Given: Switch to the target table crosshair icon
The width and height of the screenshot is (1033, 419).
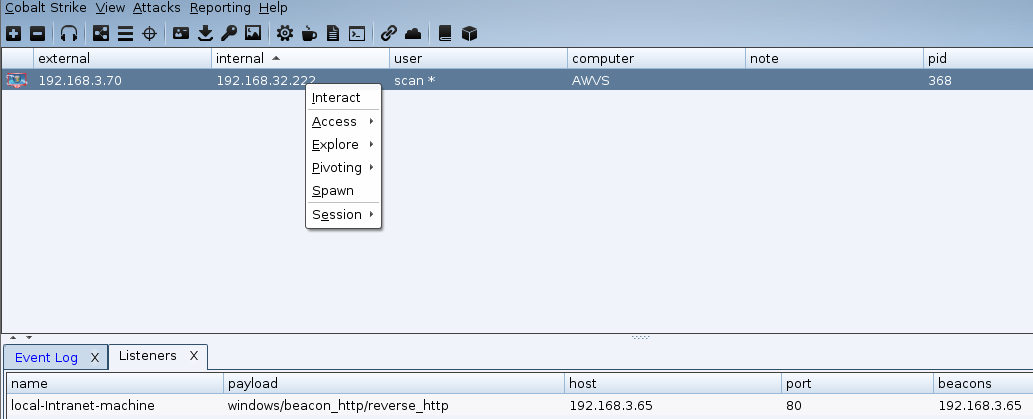Looking at the screenshot, I should click(150, 33).
